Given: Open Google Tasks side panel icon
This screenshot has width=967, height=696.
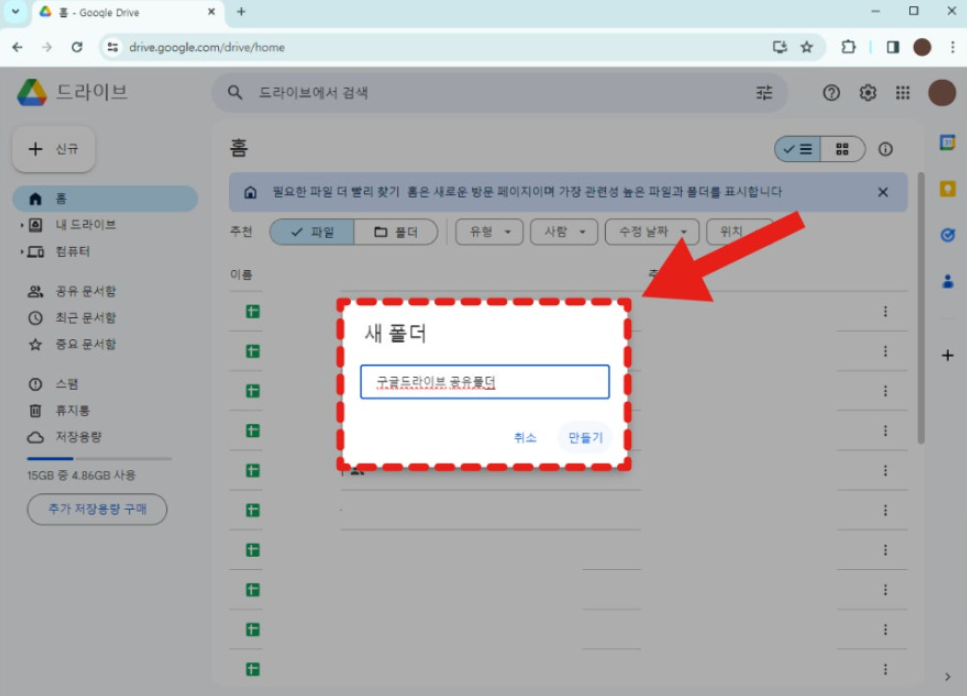Looking at the screenshot, I should click(x=947, y=235).
